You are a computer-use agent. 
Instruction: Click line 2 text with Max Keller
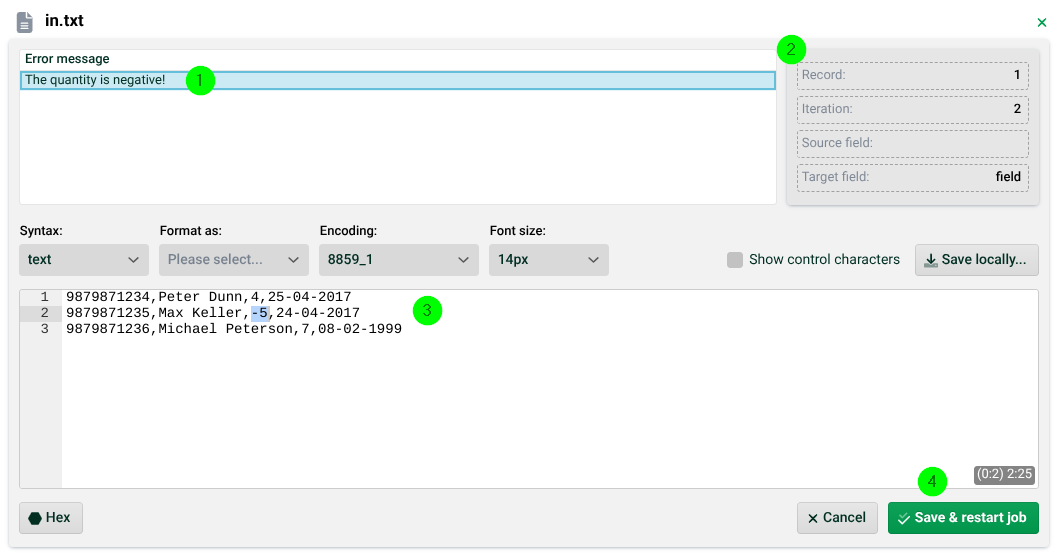213,313
